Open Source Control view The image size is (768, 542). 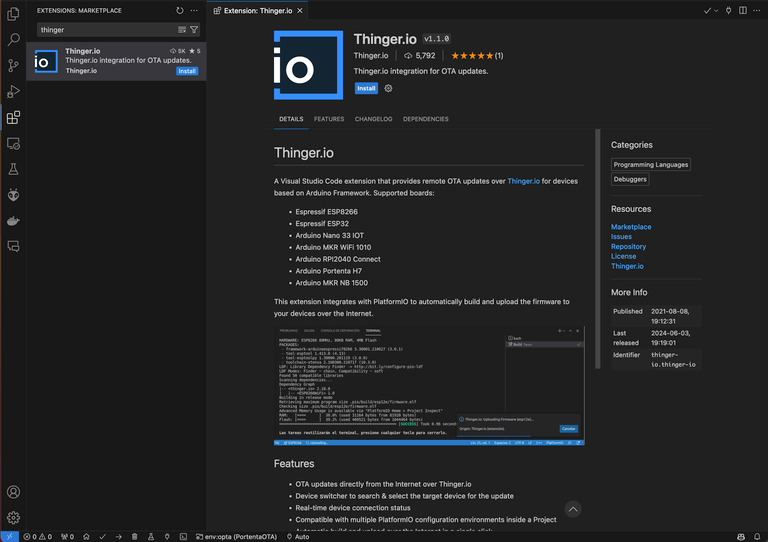[x=13, y=66]
